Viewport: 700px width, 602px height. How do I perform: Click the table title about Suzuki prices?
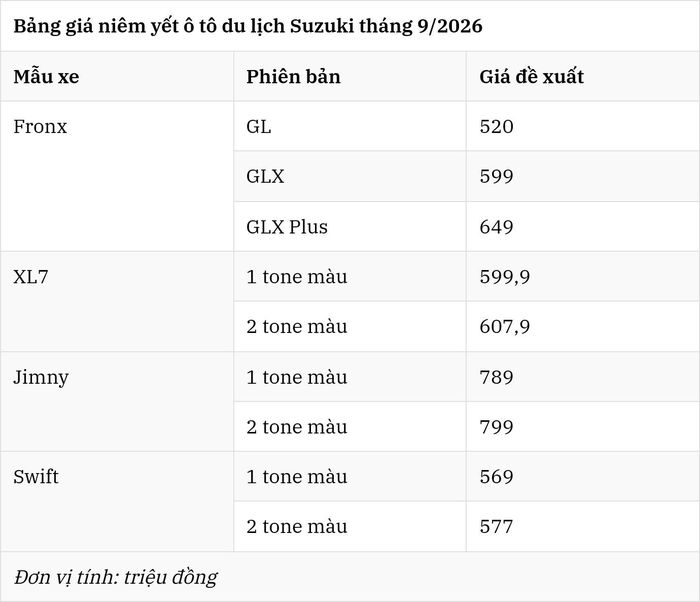(x=248, y=26)
